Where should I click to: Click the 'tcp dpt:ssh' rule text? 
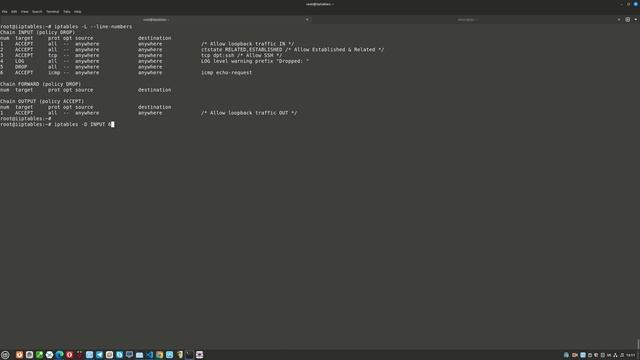click(x=217, y=55)
